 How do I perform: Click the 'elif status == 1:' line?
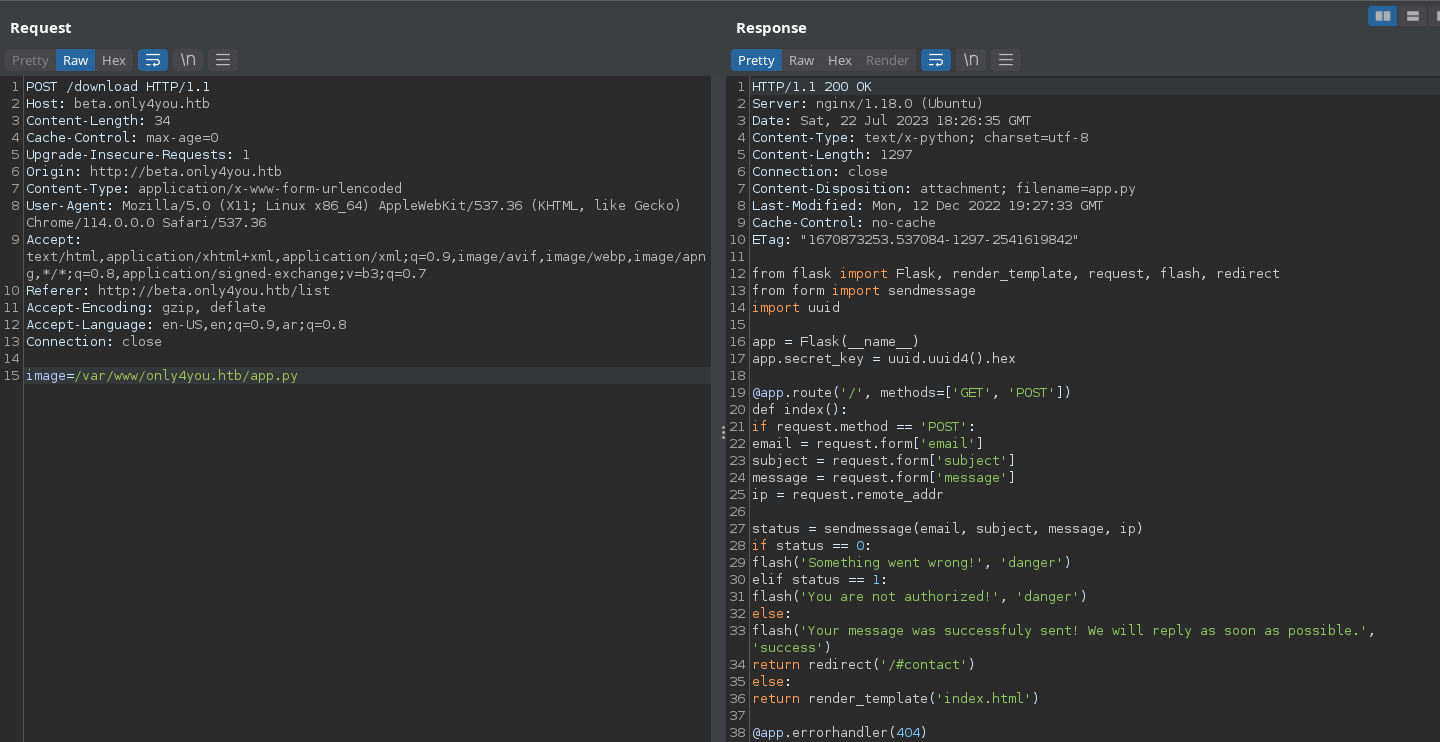click(820, 580)
